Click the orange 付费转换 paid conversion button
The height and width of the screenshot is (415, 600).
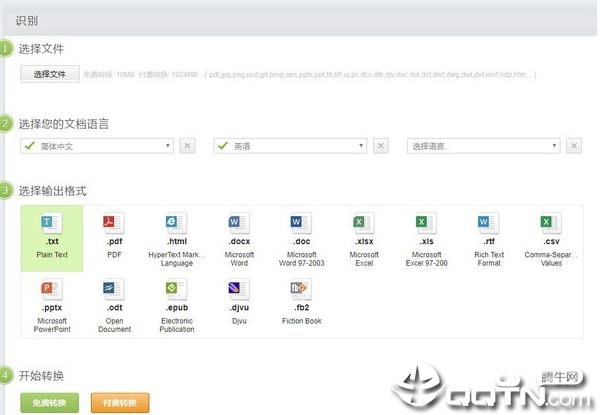120,403
